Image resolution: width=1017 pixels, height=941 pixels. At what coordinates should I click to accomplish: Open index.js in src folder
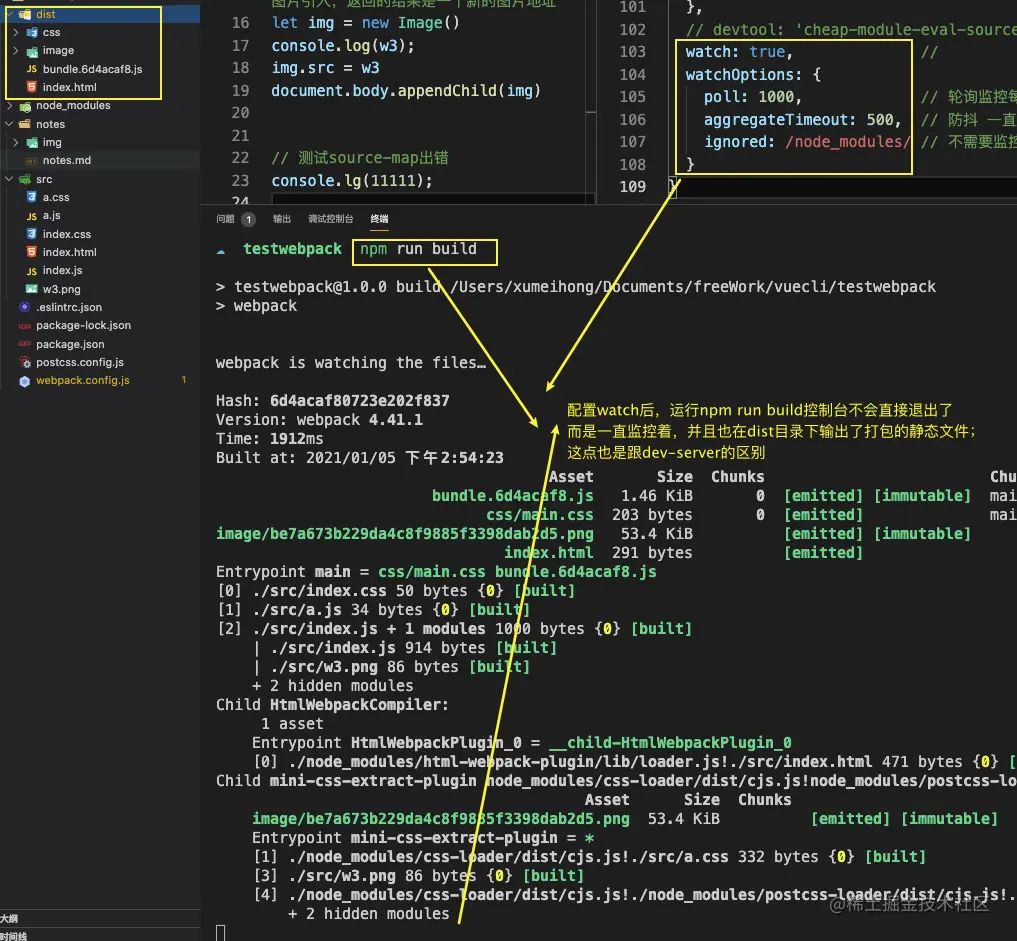62,270
